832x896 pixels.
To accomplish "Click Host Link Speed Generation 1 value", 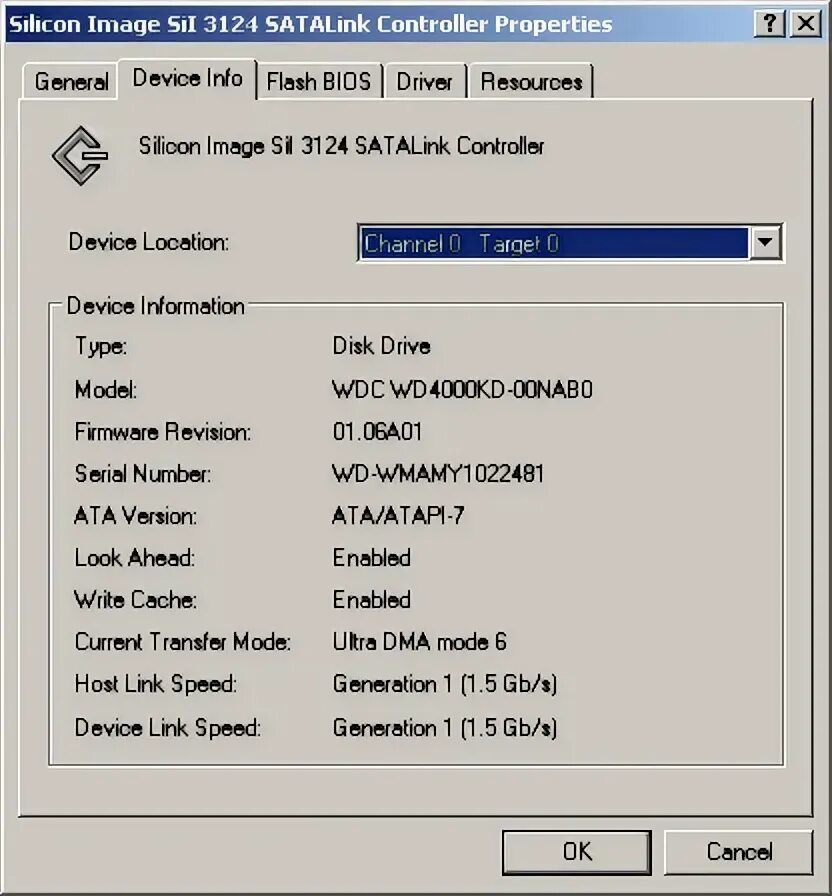I will click(445, 684).
